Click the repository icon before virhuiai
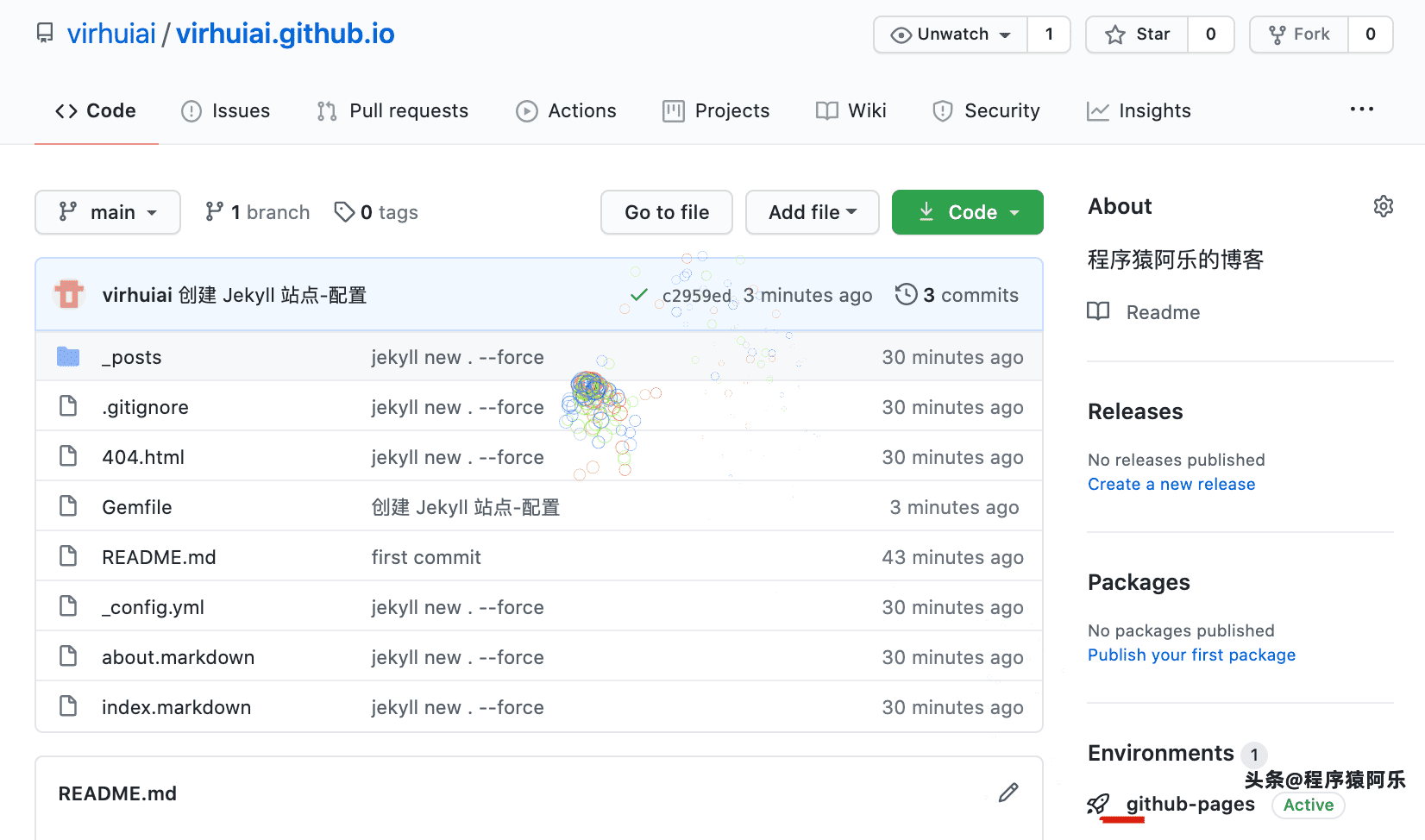The width and height of the screenshot is (1425, 840). (45, 34)
